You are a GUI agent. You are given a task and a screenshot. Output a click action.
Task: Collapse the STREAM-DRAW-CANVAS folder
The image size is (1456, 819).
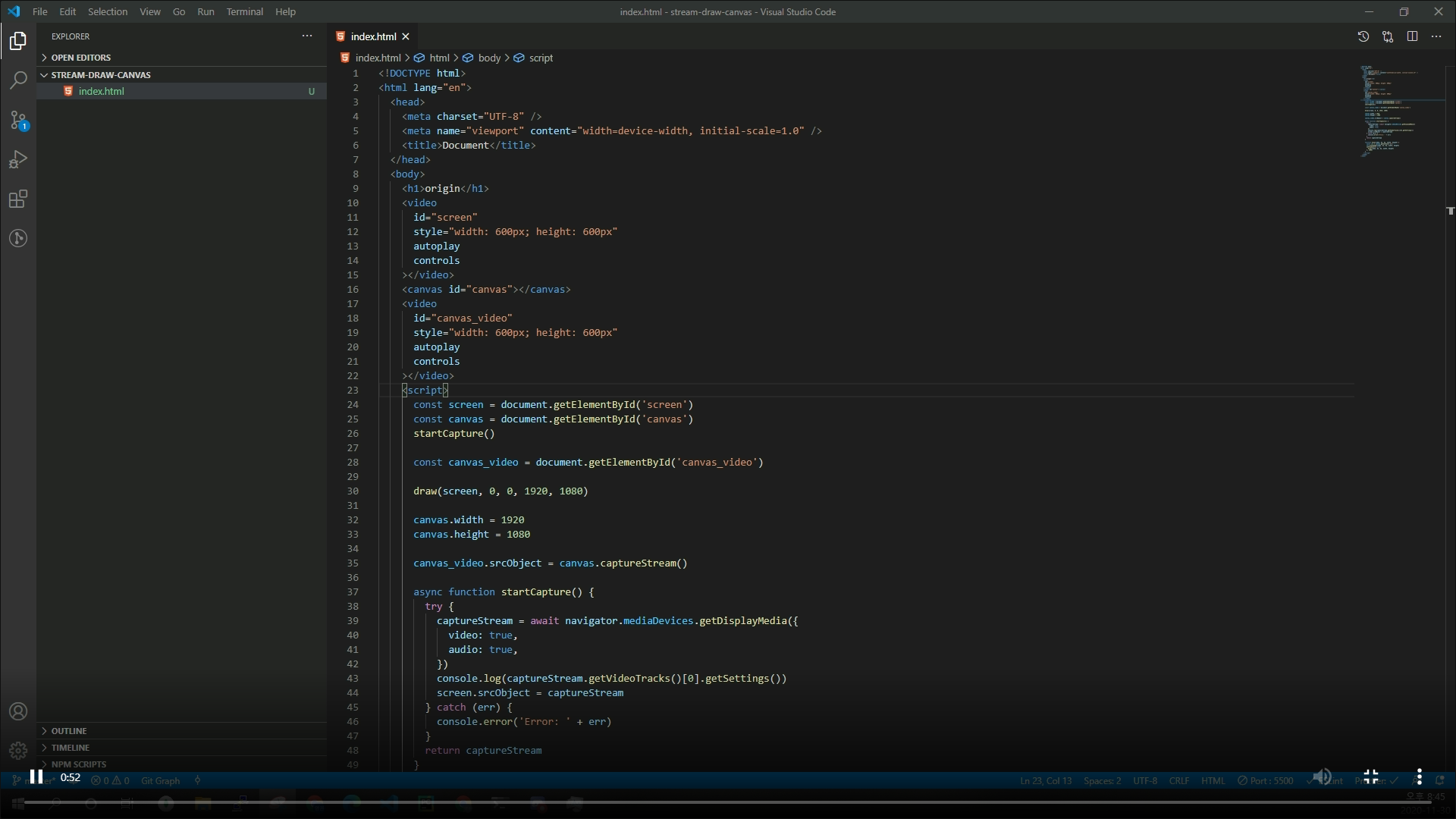[x=100, y=75]
